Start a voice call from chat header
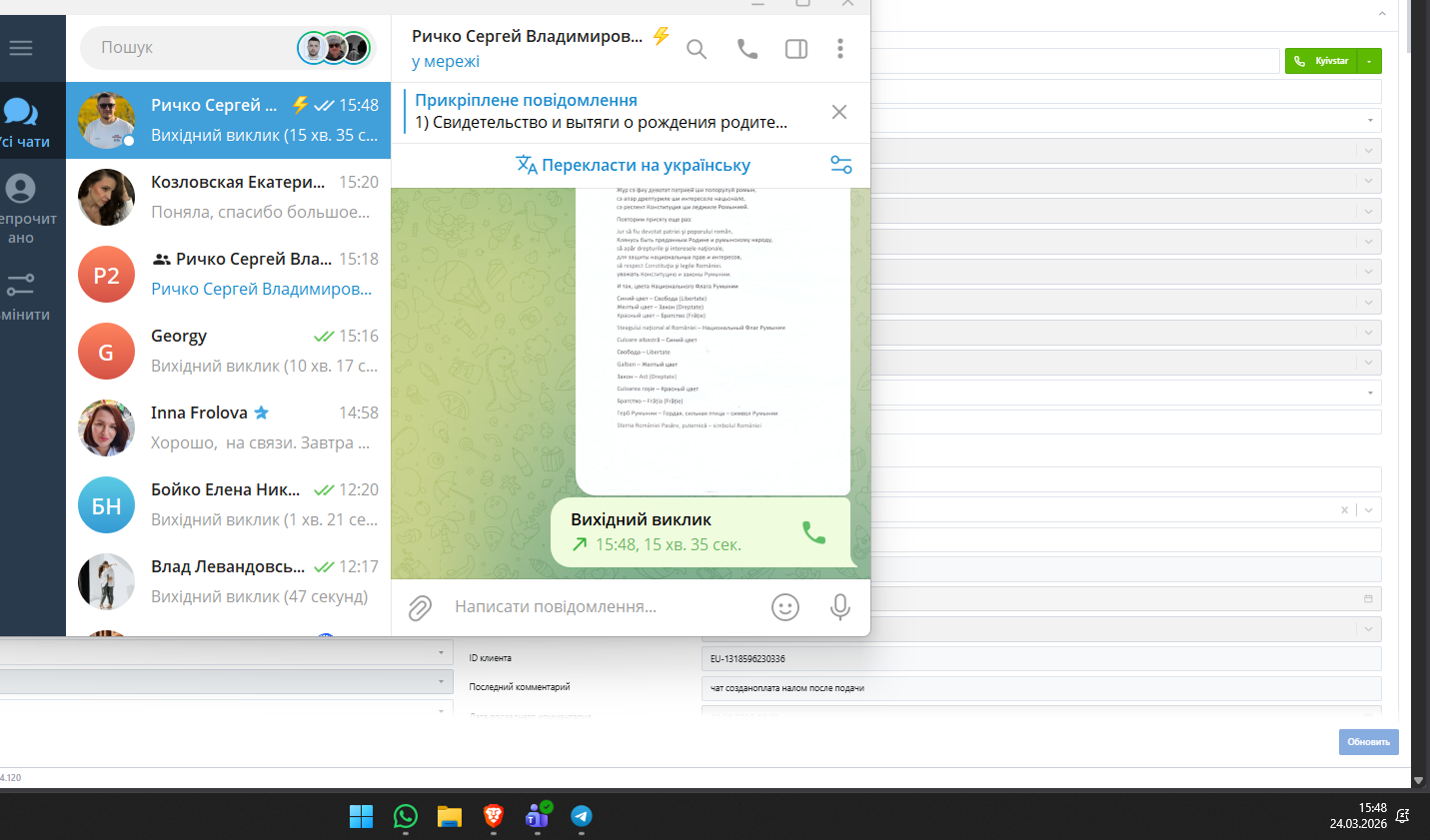This screenshot has height=840, width=1430. tap(747, 49)
